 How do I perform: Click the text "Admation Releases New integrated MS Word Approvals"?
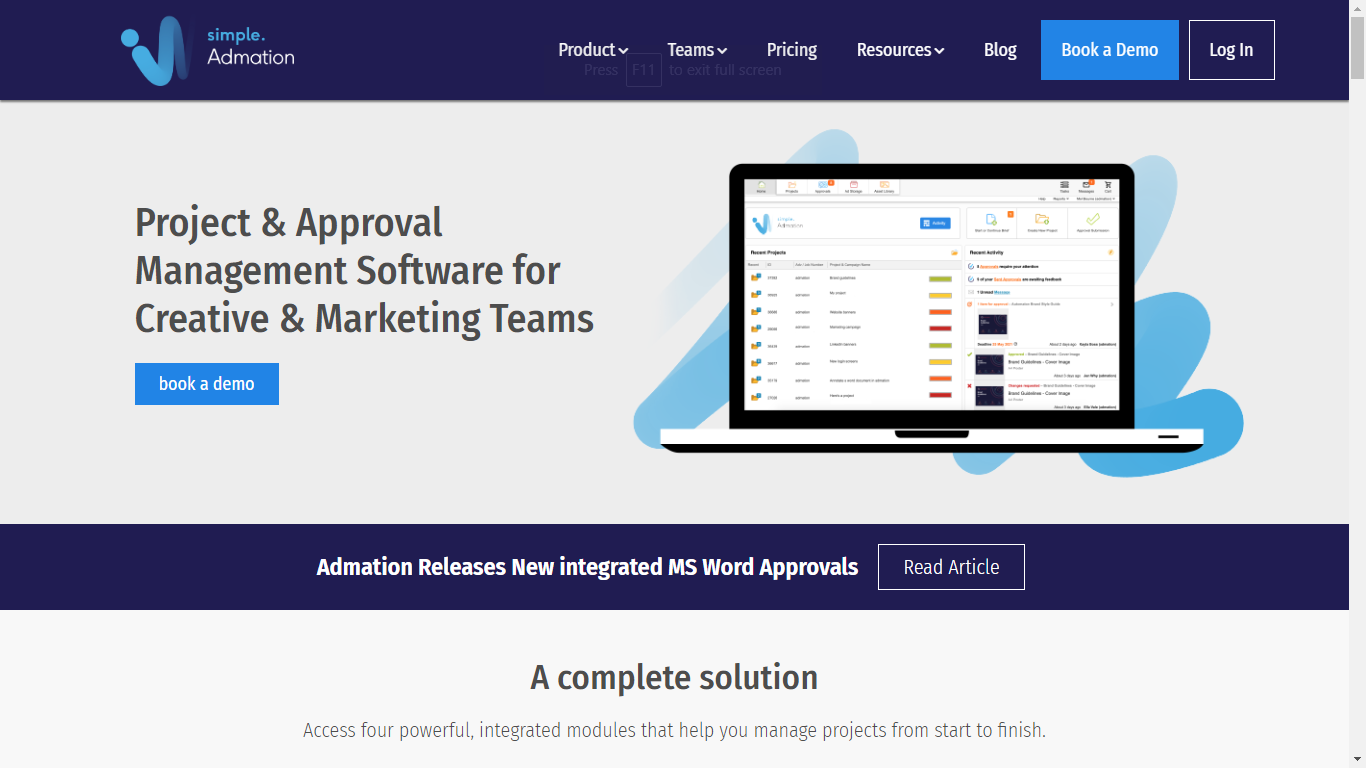[x=587, y=567]
